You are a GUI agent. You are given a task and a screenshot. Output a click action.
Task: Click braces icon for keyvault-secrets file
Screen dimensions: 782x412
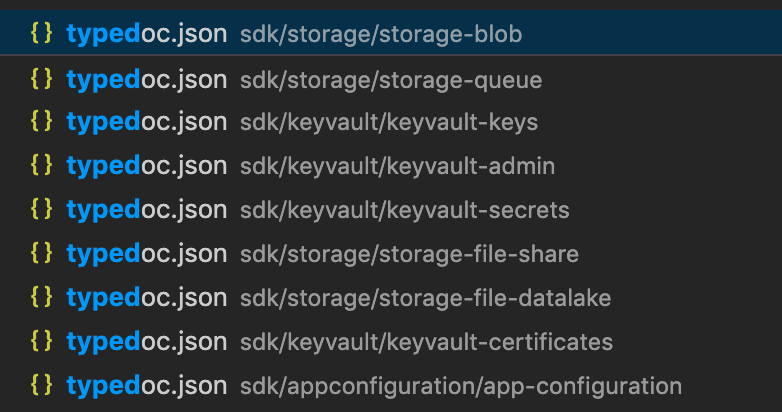click(41, 209)
